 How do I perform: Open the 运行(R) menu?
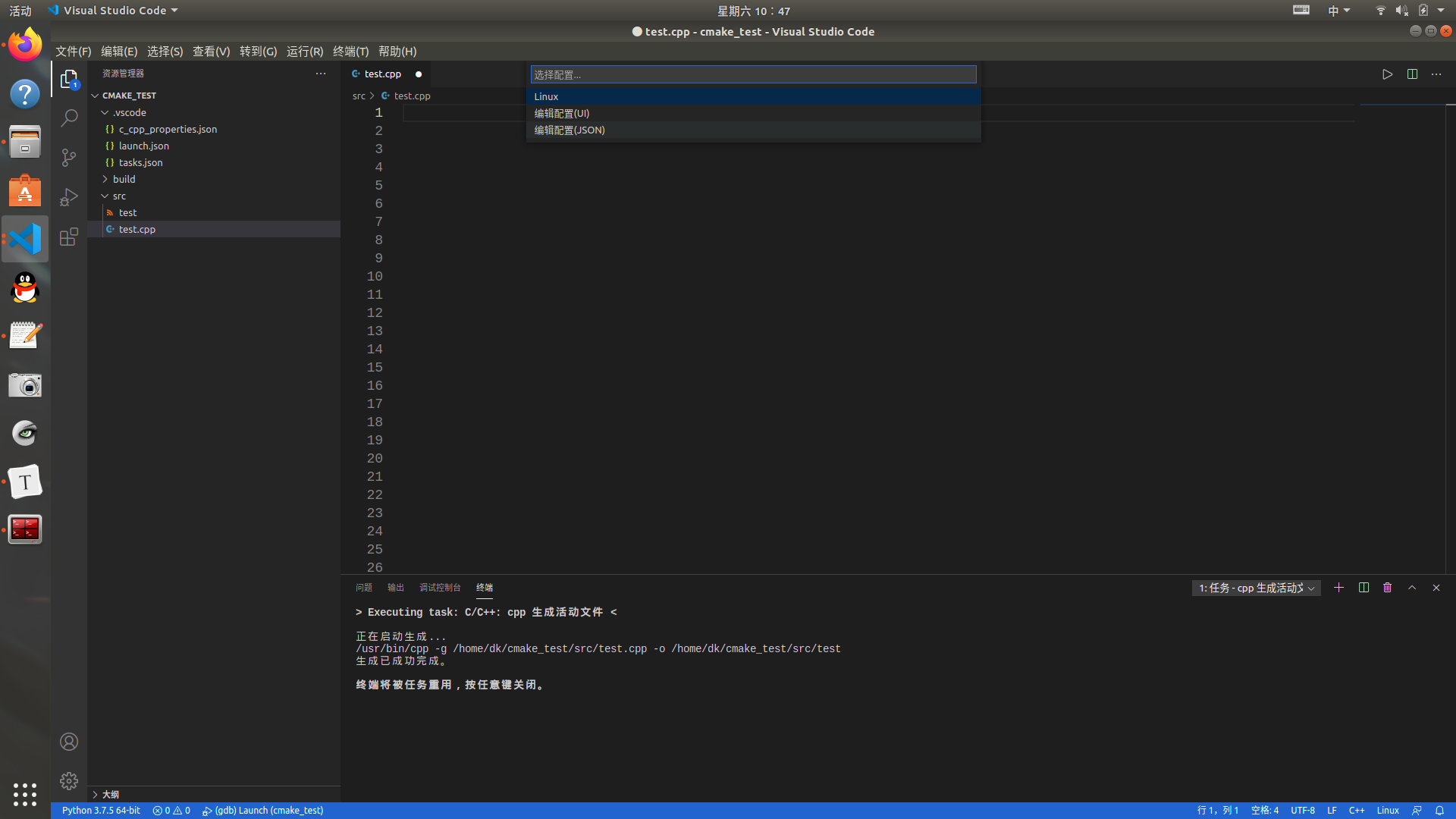(305, 52)
